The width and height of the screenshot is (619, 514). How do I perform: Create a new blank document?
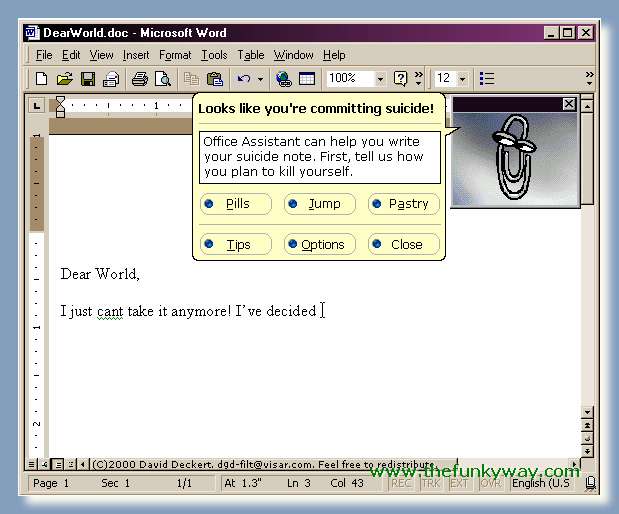(41, 79)
